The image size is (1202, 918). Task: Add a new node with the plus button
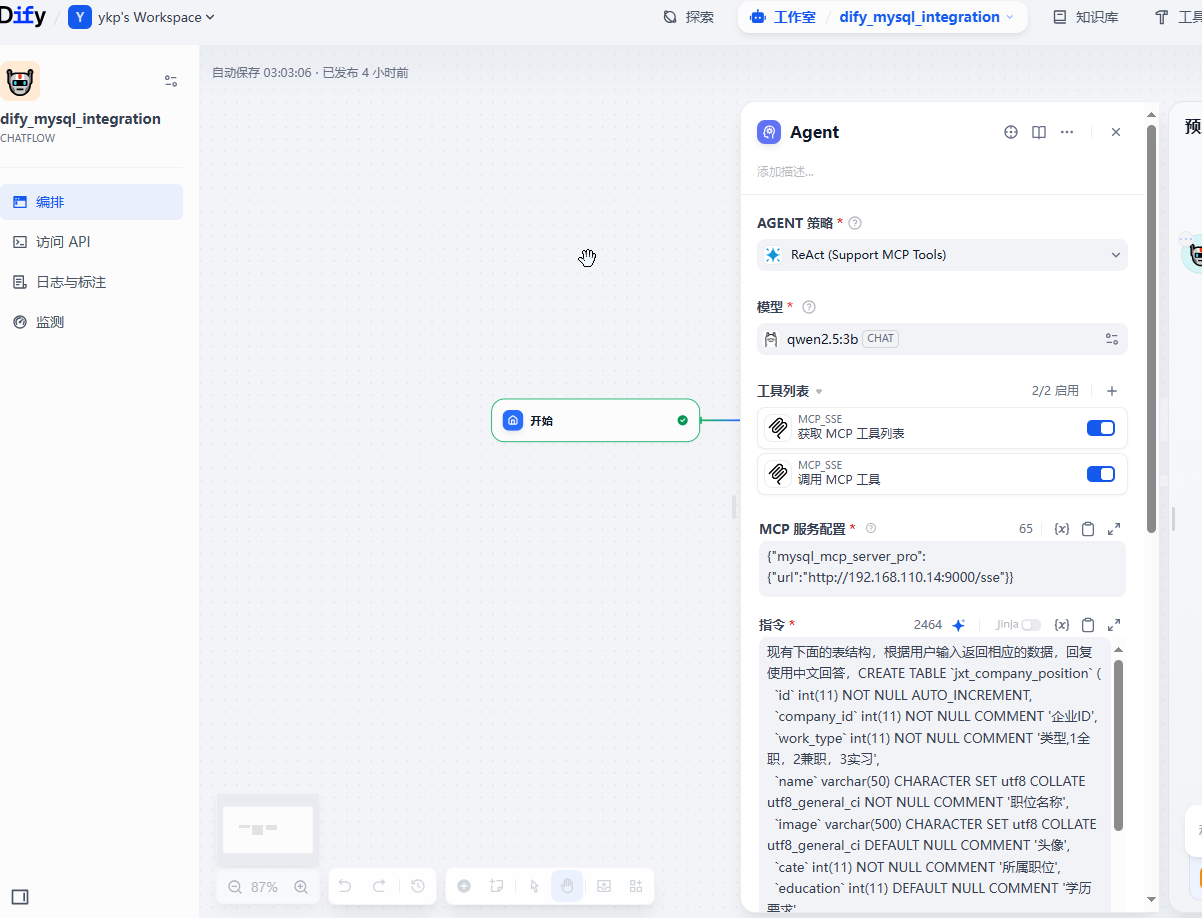click(x=464, y=886)
